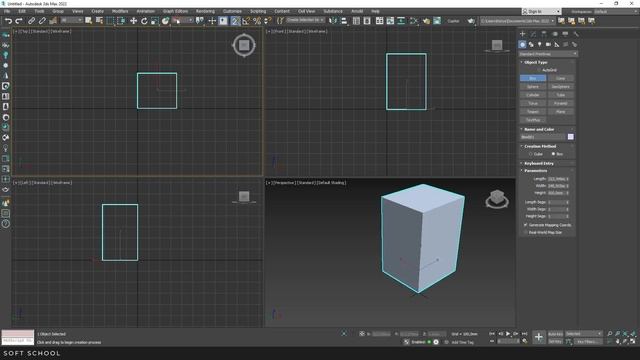
Task: Toggle the Auto Key button
Action: (555, 334)
